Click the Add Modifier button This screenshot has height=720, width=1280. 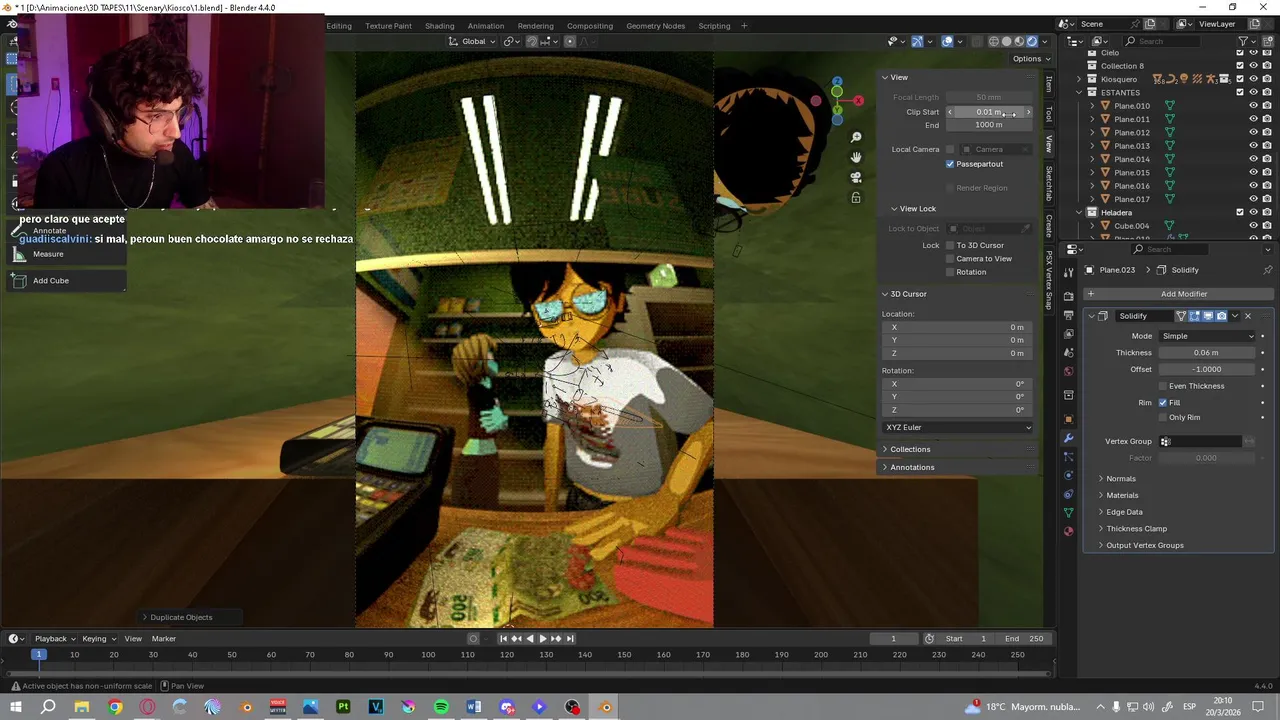click(1177, 294)
